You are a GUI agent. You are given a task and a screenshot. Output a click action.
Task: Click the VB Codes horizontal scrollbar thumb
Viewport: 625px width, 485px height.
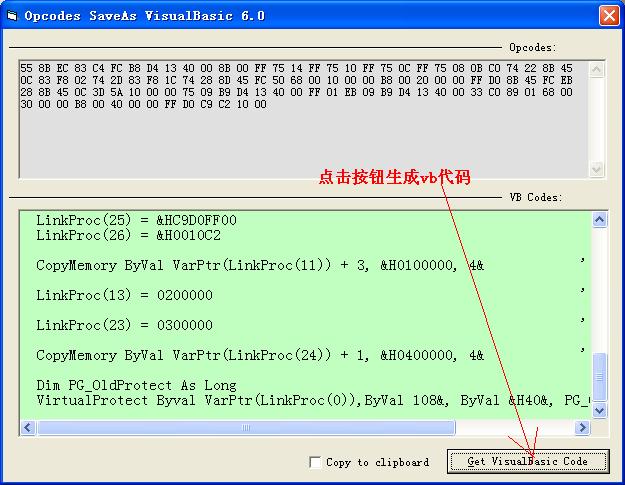[245, 428]
